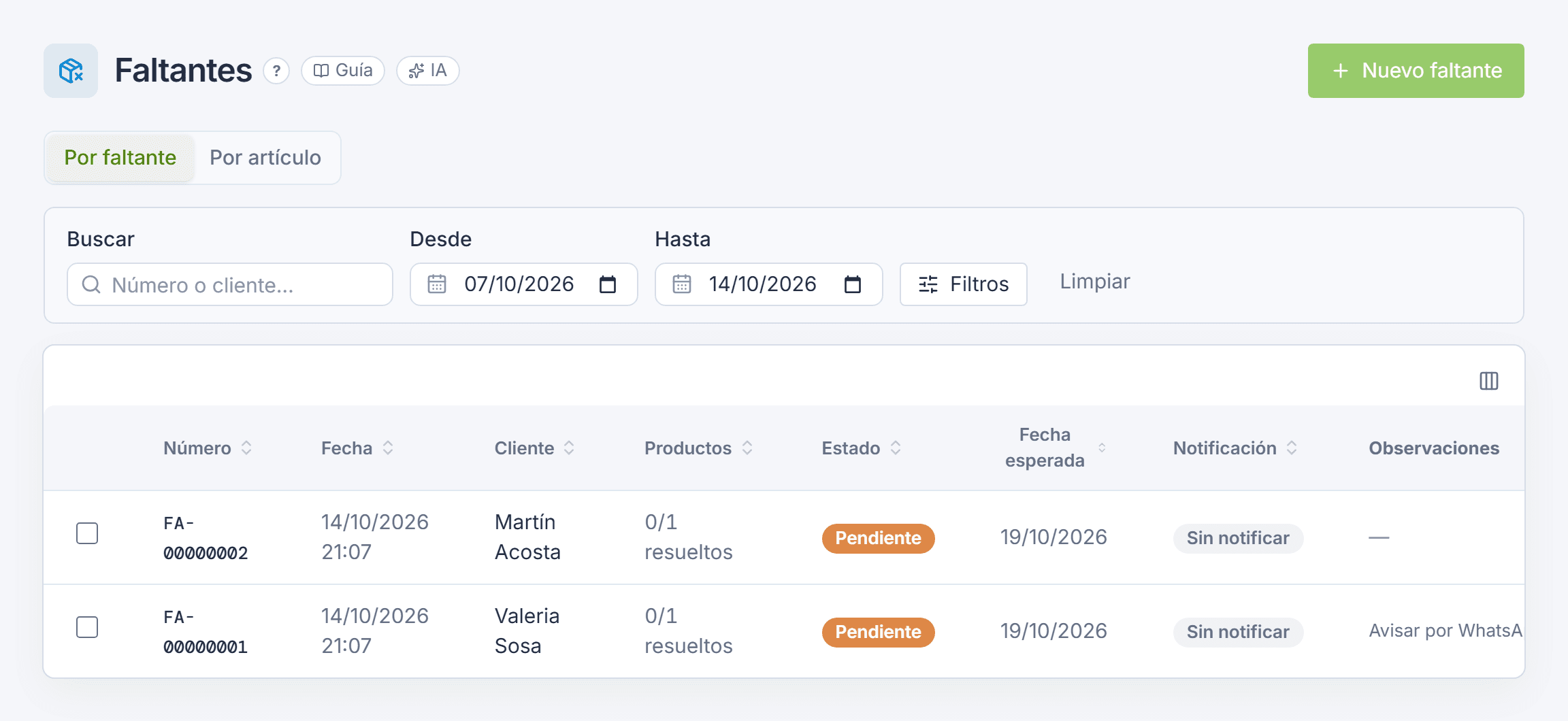Sort by Estado column

861,448
